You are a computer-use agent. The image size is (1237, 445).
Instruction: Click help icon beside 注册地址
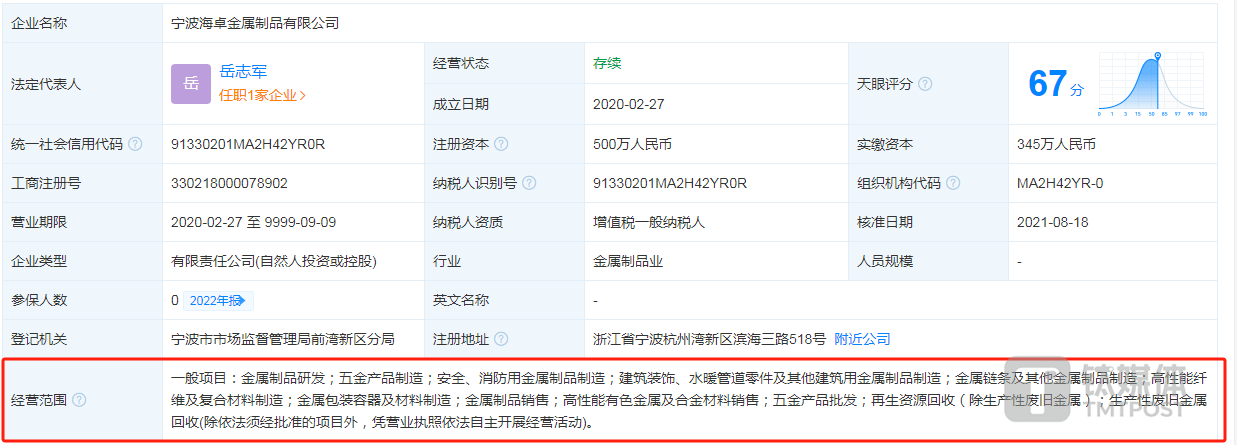point(501,339)
